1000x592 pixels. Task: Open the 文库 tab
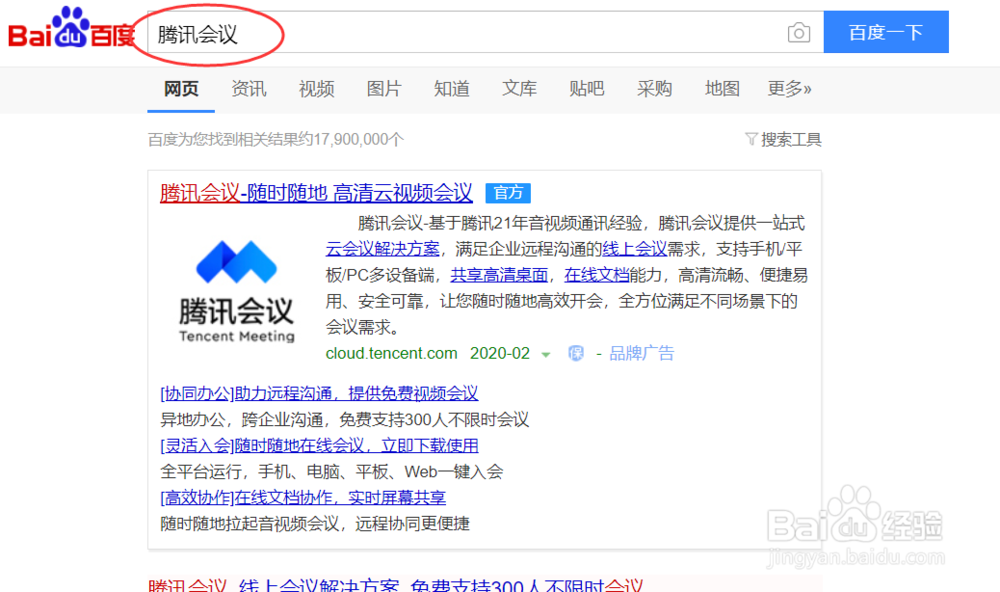[x=519, y=89]
